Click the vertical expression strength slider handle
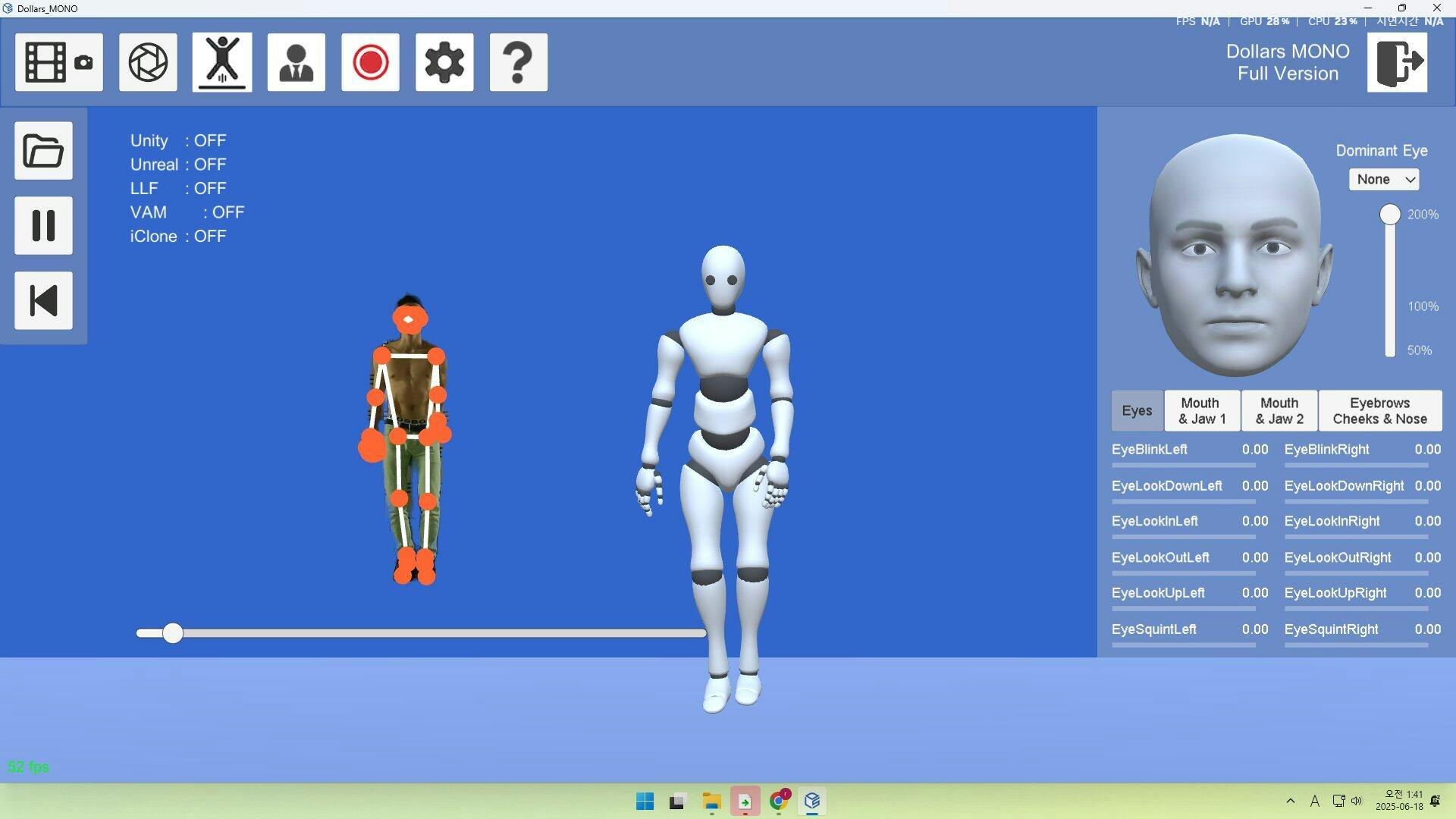The height and width of the screenshot is (819, 1456). click(x=1390, y=215)
